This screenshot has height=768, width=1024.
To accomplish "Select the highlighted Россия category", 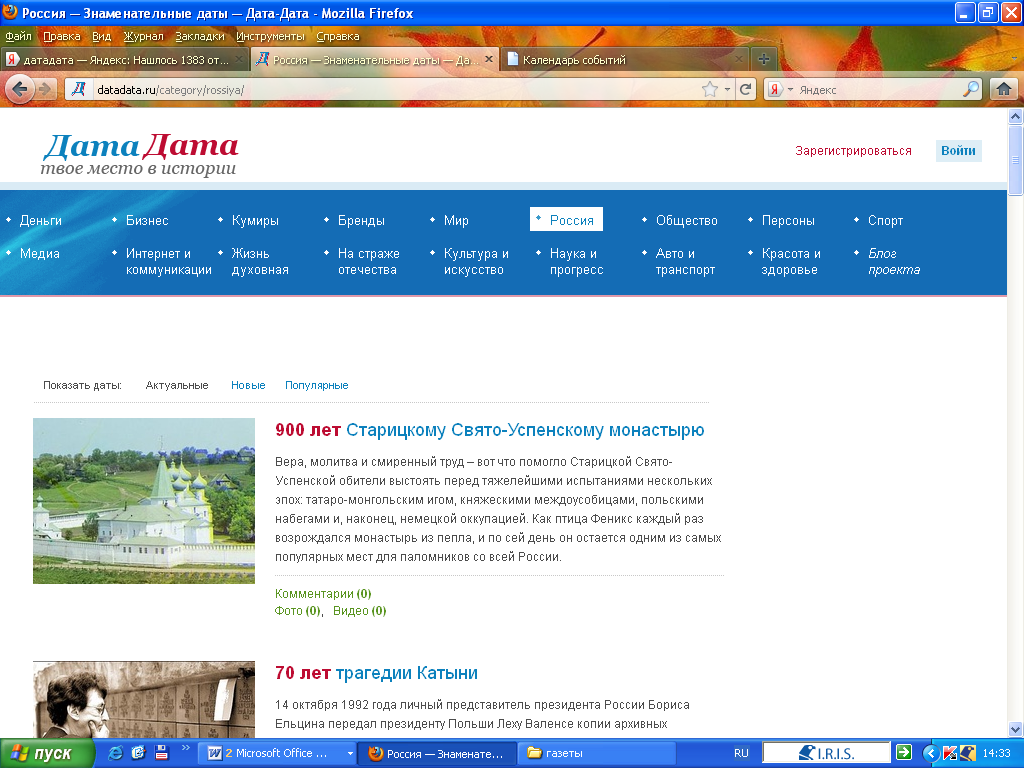I will point(566,219).
